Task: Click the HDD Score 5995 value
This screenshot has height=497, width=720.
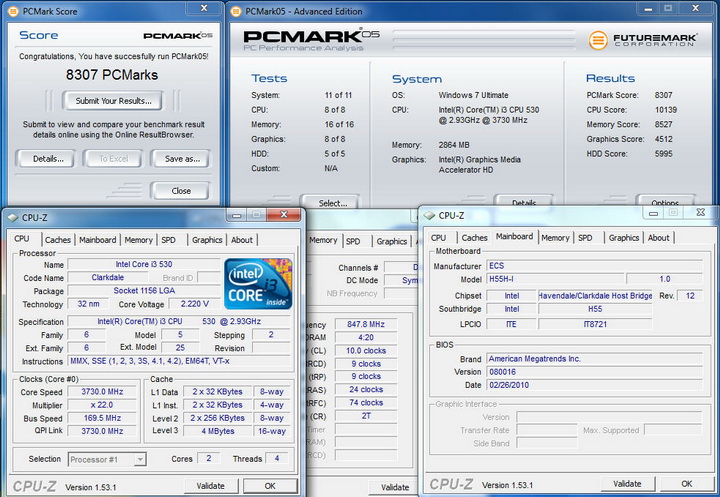Action: pos(664,154)
